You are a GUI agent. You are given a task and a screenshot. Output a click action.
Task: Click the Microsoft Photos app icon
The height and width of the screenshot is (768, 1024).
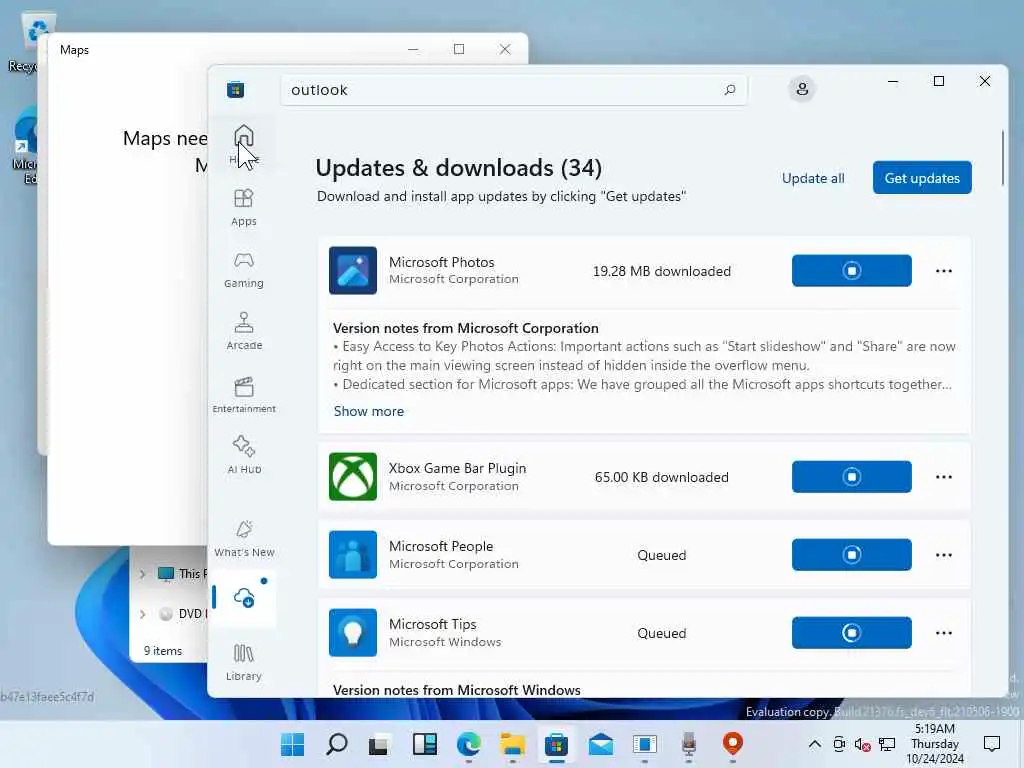coord(353,270)
